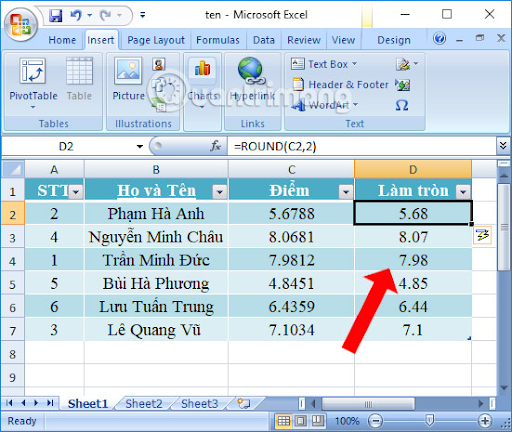Open the Charts gallery icon
Screen dimensions: 512x432
click(x=202, y=68)
